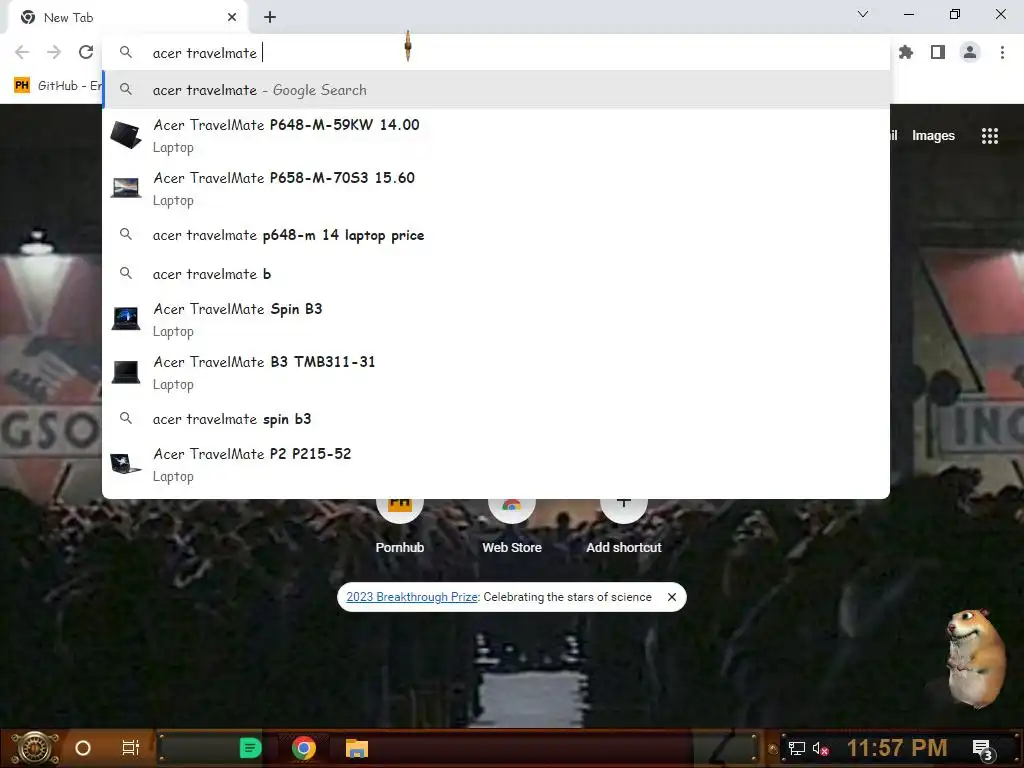Viewport: 1024px width, 768px height.
Task: Toggle the side panel icon
Action: pyautogui.click(x=938, y=52)
